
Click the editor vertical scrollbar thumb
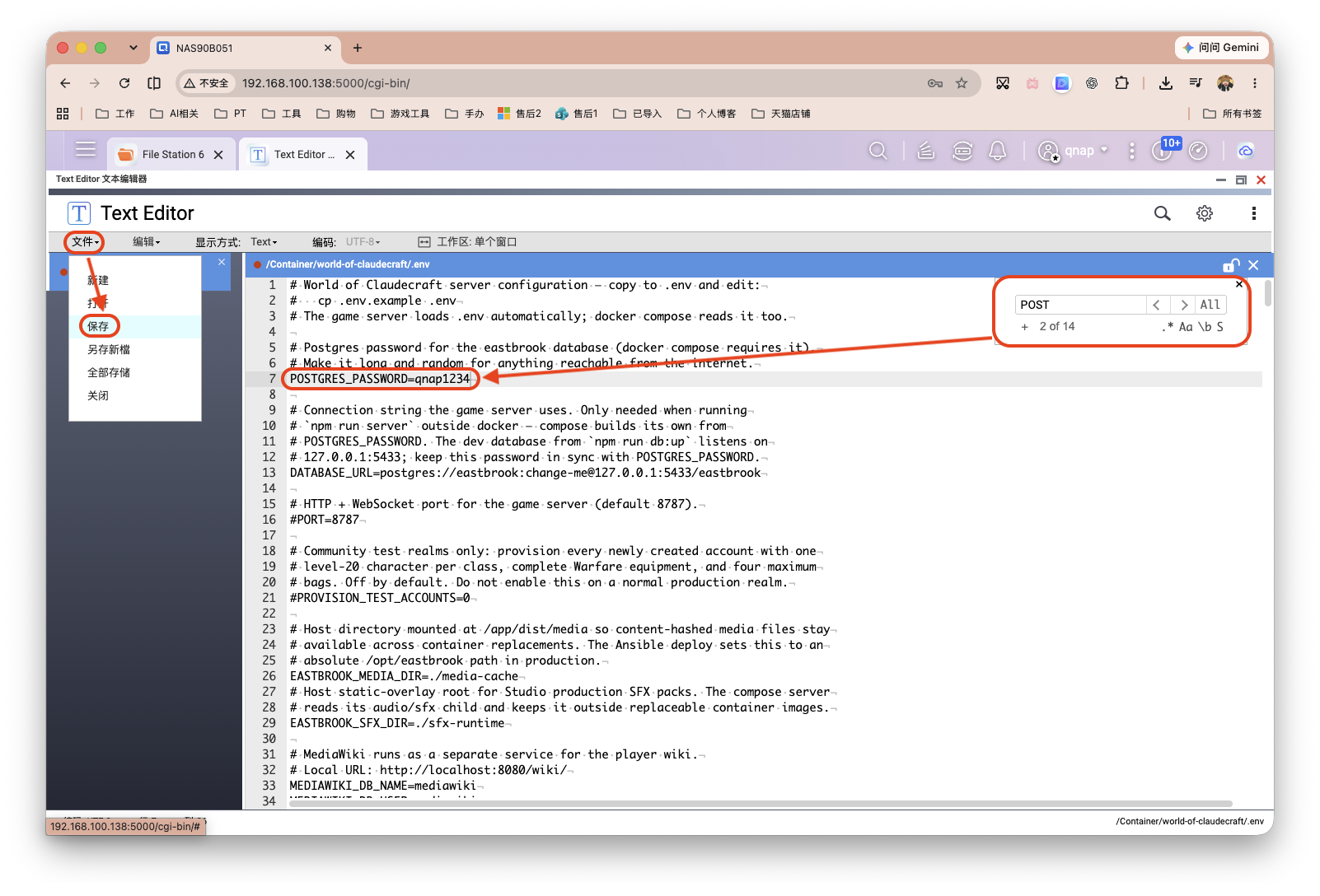[1267, 294]
